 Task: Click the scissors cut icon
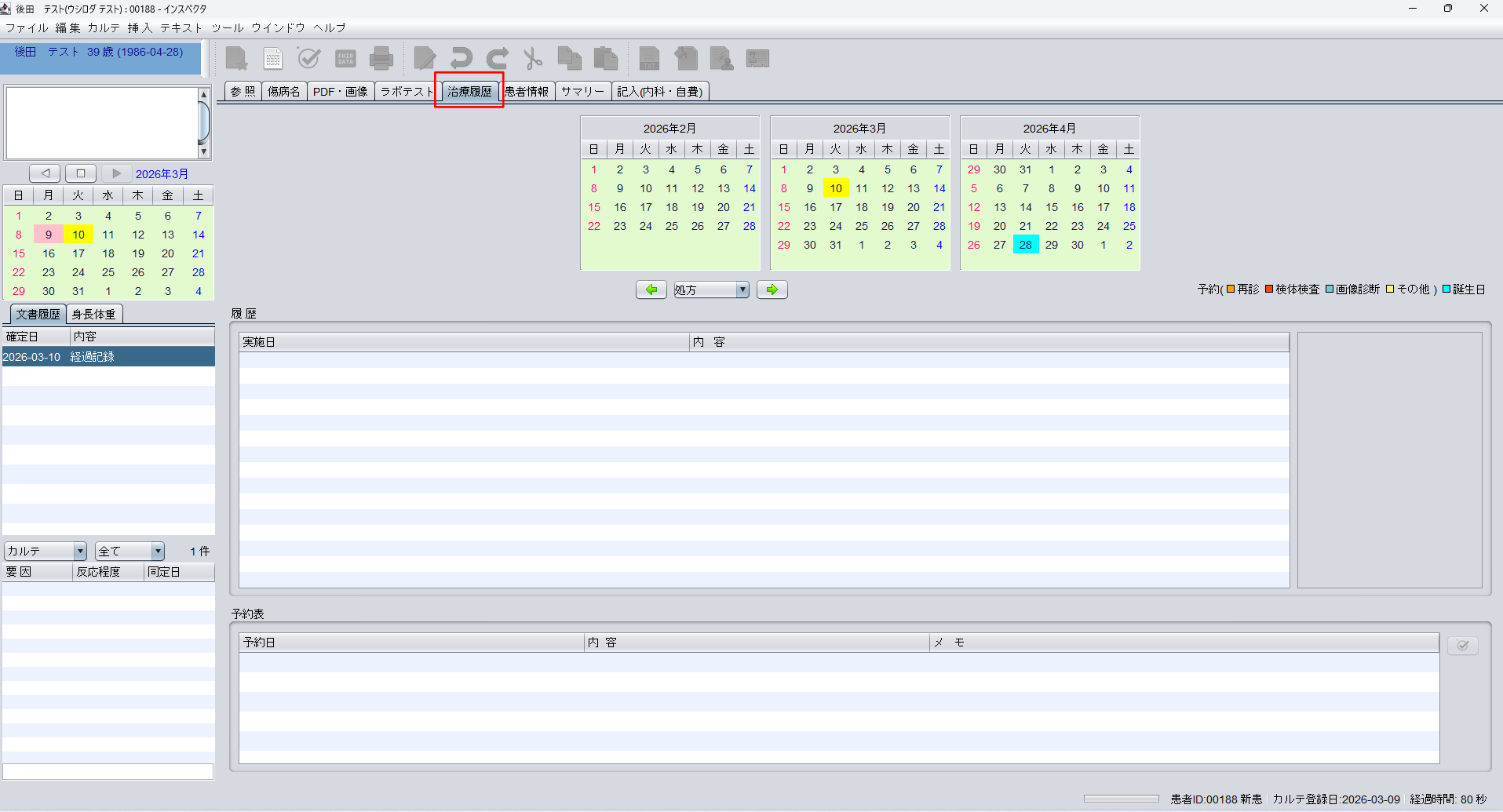pos(533,59)
